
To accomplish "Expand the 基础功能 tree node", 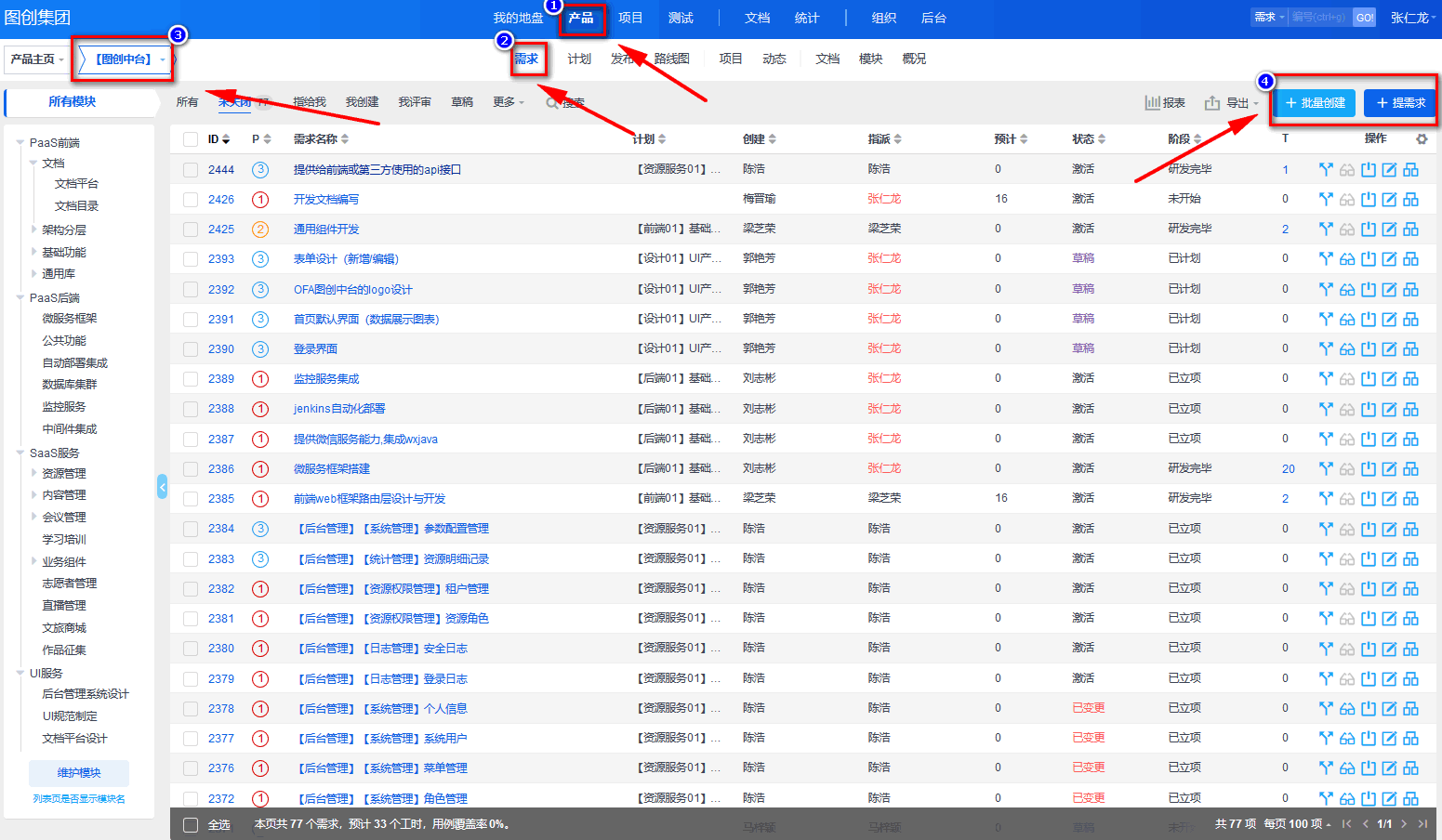I will [x=33, y=252].
